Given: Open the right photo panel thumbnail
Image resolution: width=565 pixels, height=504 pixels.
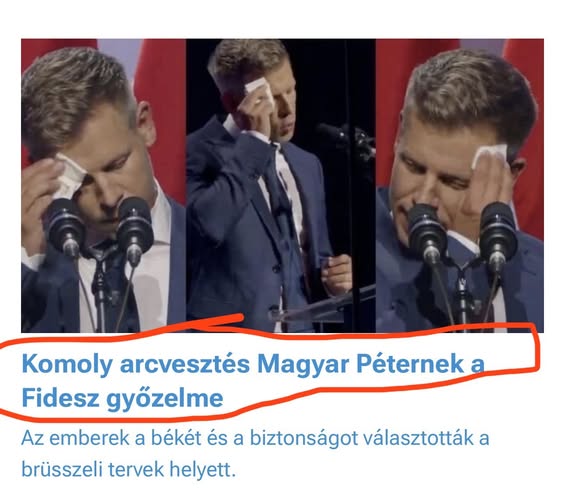Looking at the screenshot, I should click(460, 186).
